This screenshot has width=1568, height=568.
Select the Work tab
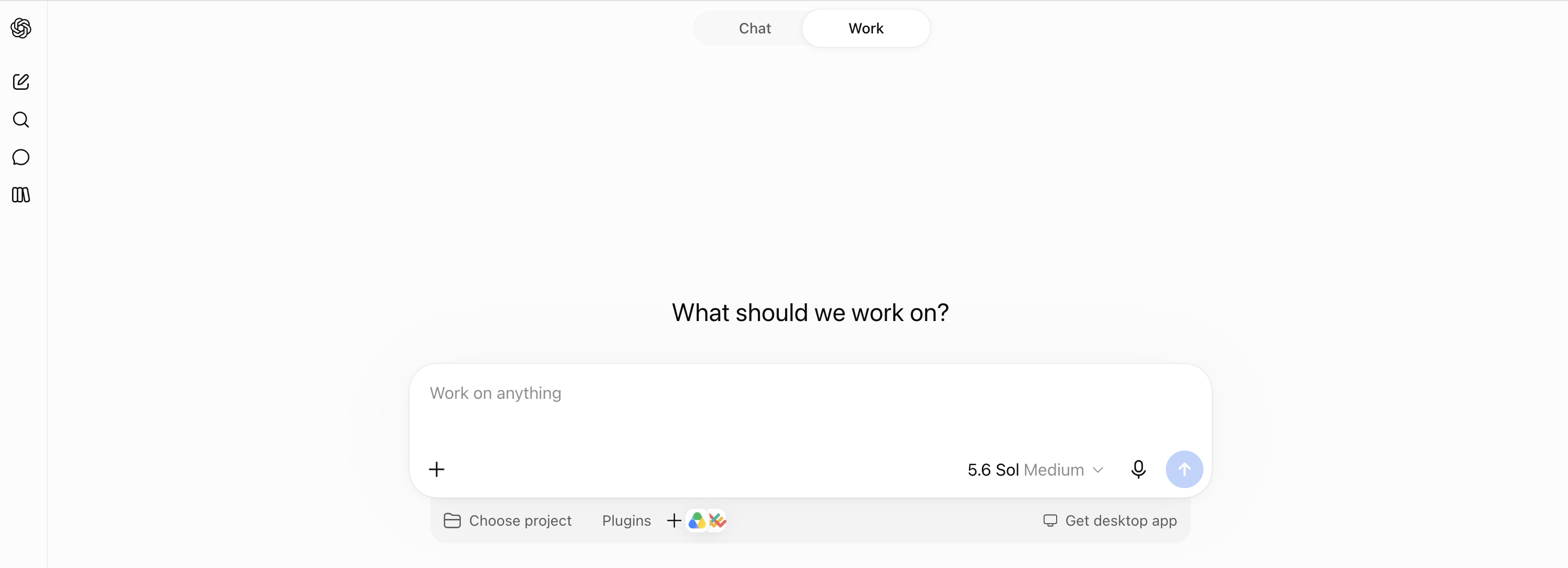click(x=865, y=28)
